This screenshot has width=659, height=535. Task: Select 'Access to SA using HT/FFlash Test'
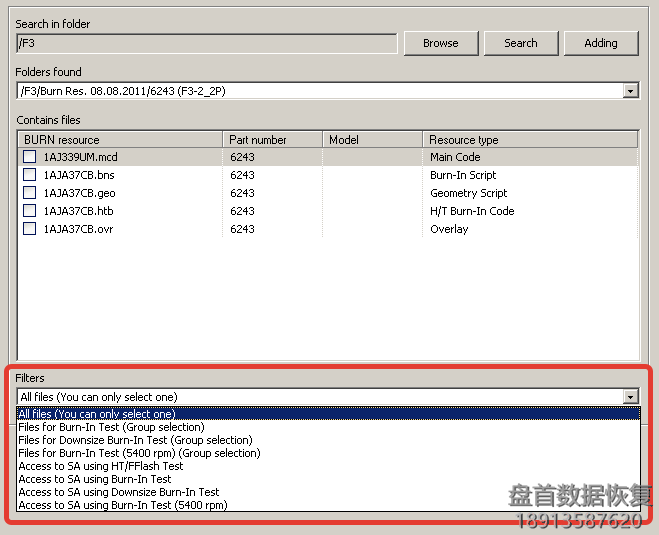[x=101, y=466]
